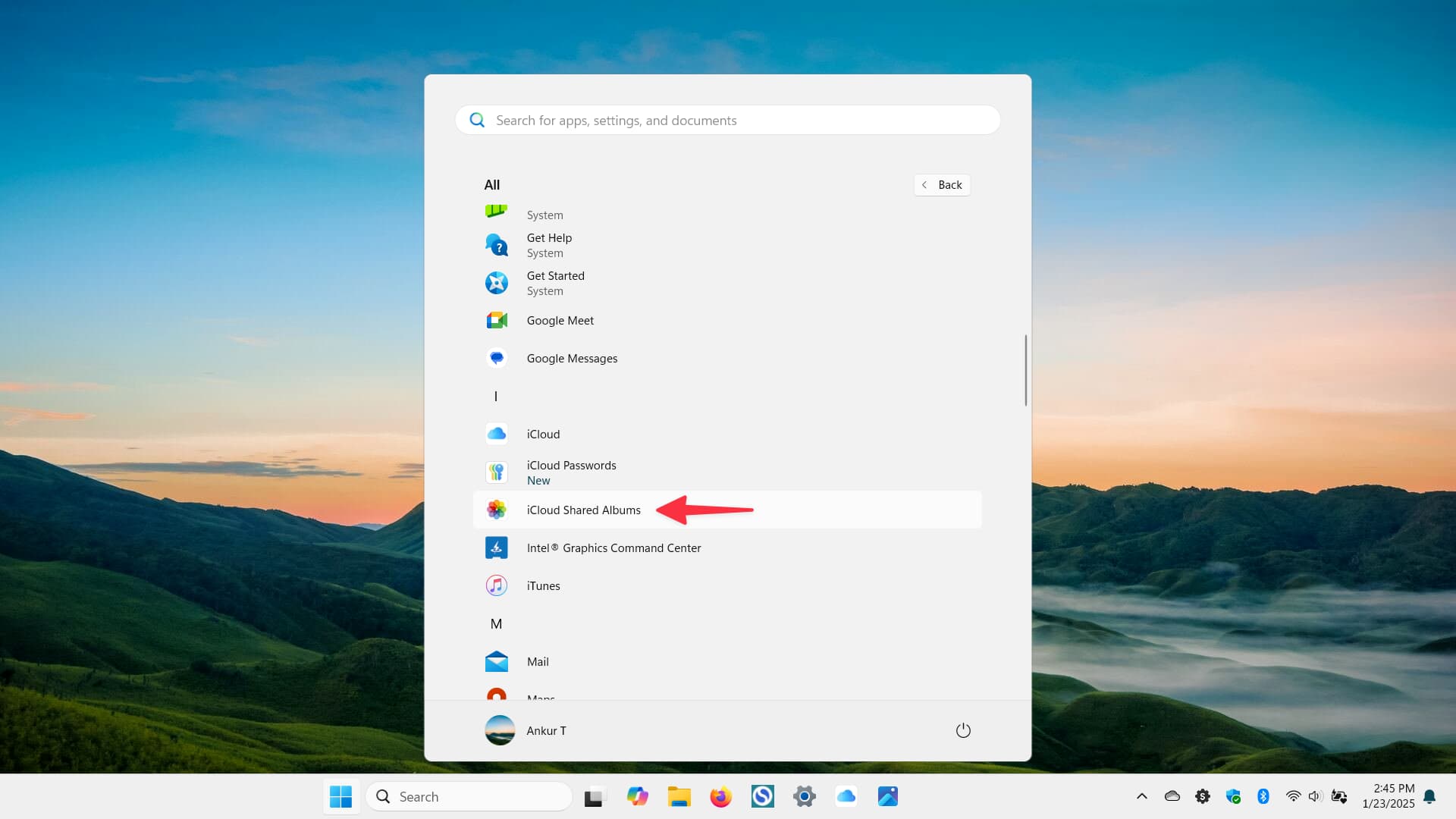This screenshot has height=819, width=1456.
Task: Open Windows Security tray icon
Action: point(1233,796)
